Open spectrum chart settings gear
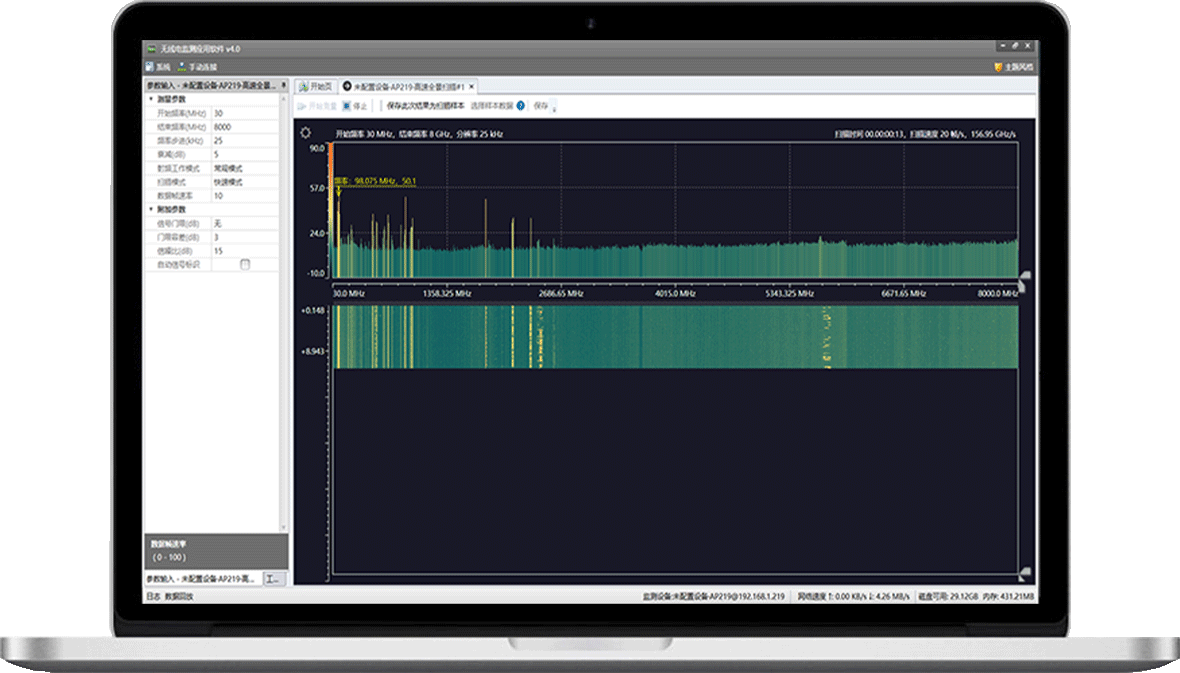The image size is (1180, 673). pos(306,133)
